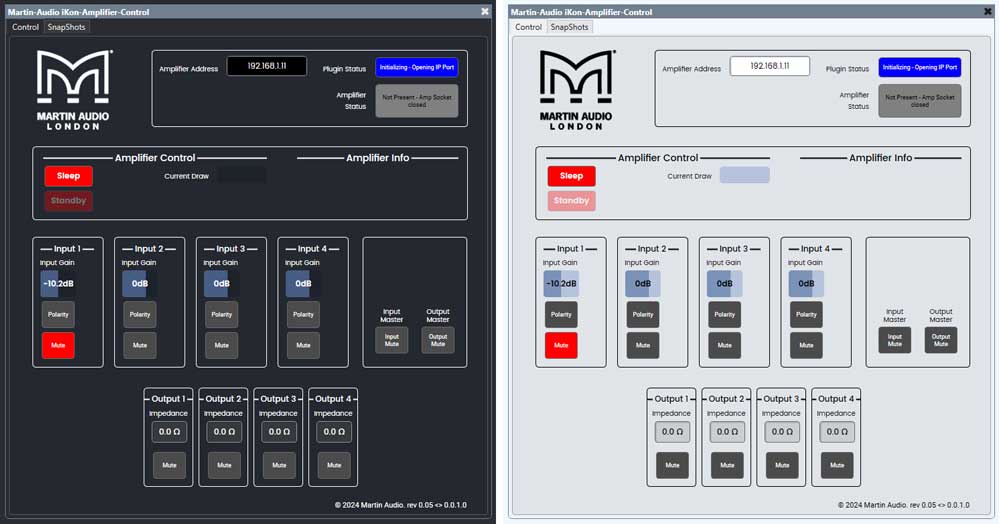Click the Amplifier Address field in the dark window
The width and height of the screenshot is (1000, 524).
coord(266,66)
